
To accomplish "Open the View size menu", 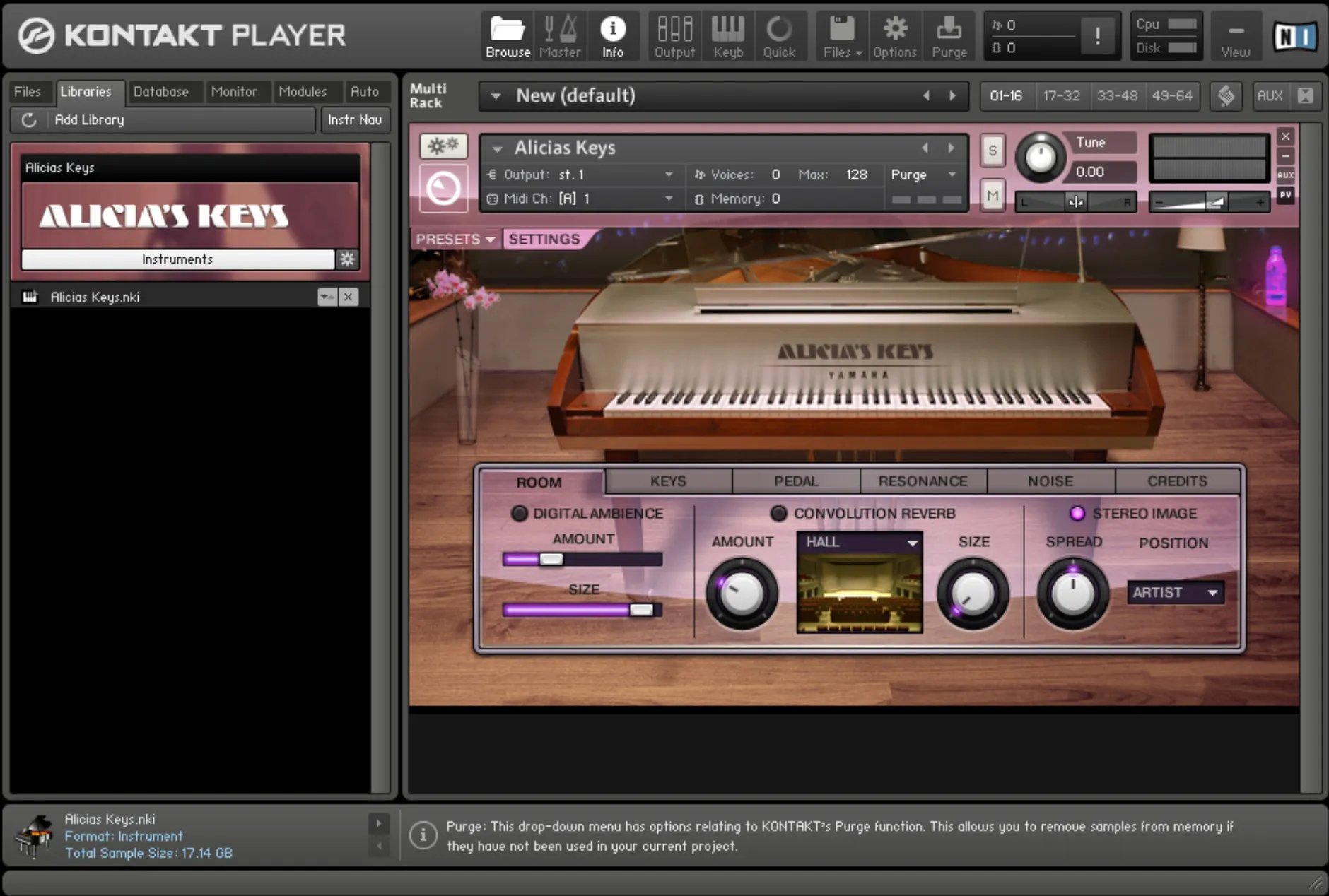I will coord(1236,37).
